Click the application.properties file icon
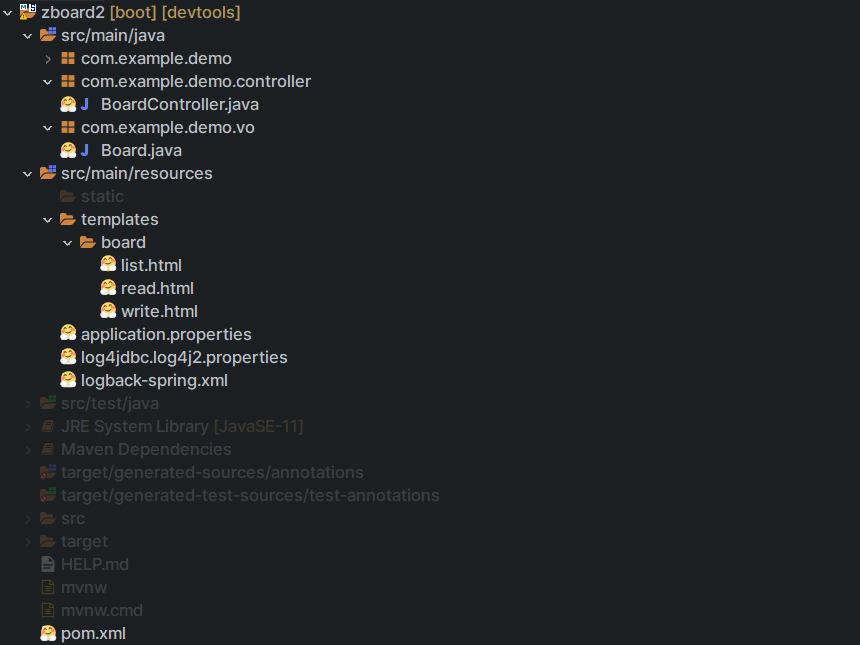 click(x=68, y=334)
